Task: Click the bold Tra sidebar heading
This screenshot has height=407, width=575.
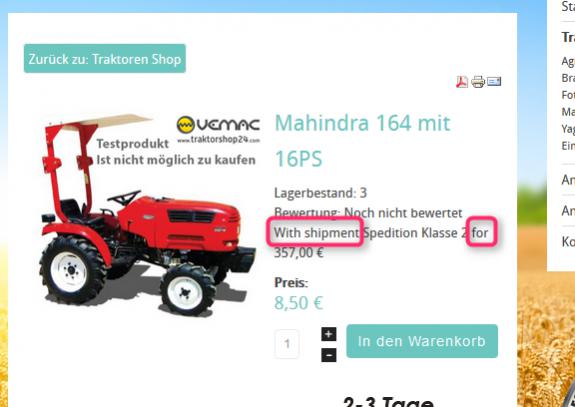Action: pyautogui.click(x=568, y=37)
